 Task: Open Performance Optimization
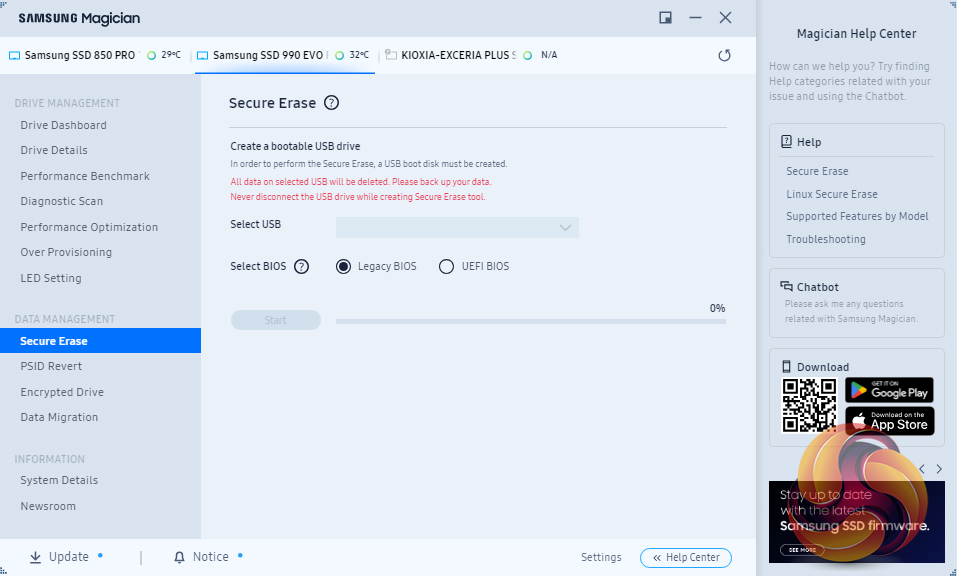(89, 227)
